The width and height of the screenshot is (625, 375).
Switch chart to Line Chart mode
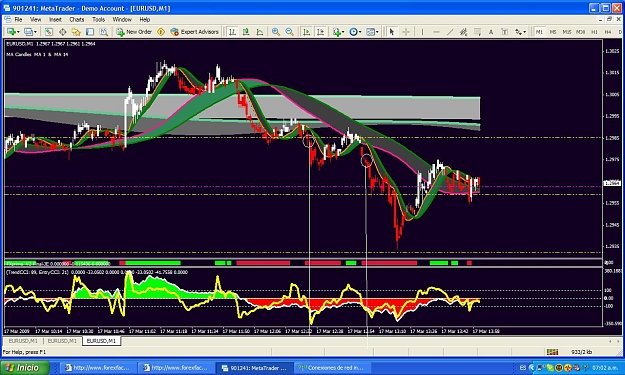coord(260,32)
